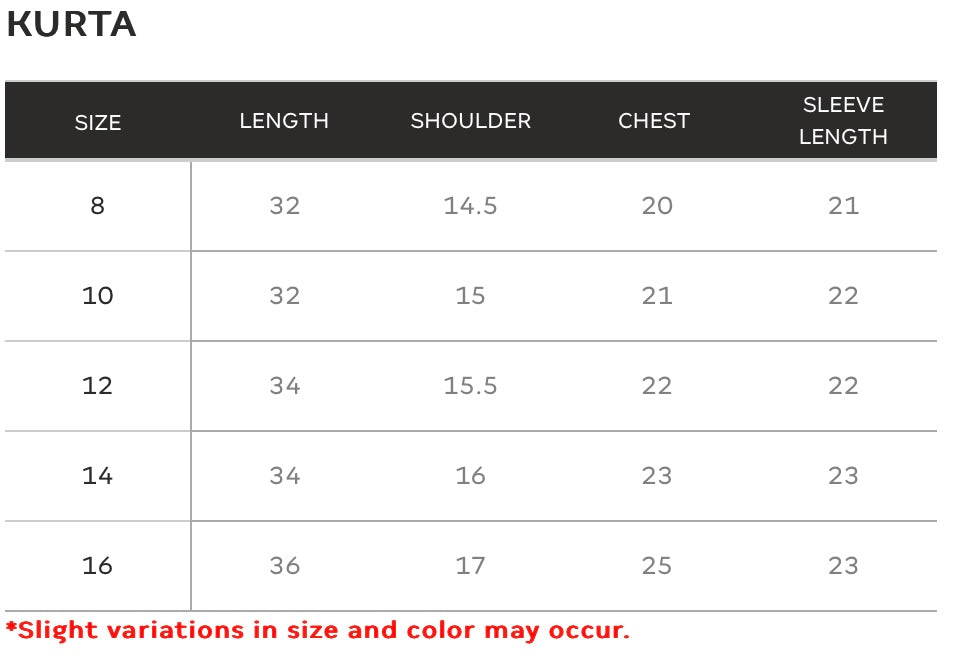
Task: Select the LENGTH column header
Action: (284, 121)
